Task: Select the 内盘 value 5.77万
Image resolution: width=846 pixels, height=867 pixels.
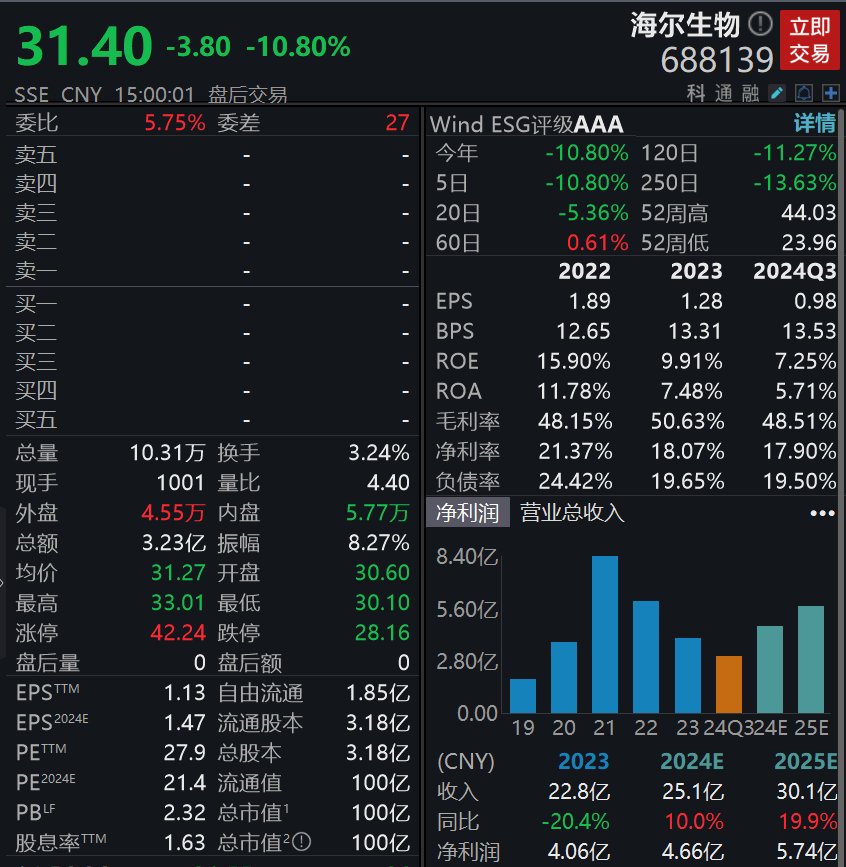Action: [x=378, y=513]
